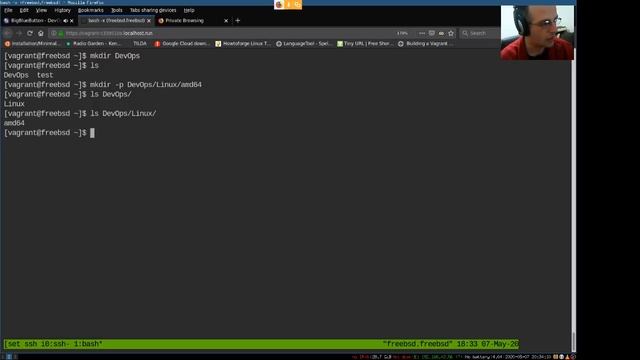
Task: Select the bash freebsd tab
Action: click(x=116, y=20)
